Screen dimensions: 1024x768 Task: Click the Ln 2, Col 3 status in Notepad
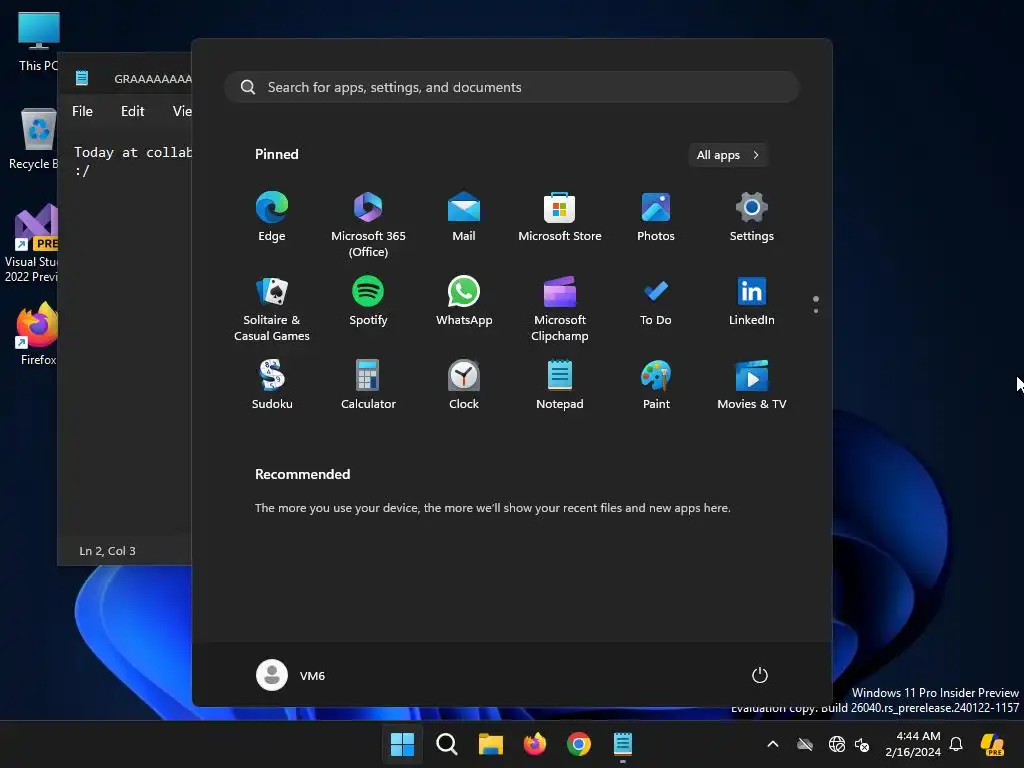point(107,551)
